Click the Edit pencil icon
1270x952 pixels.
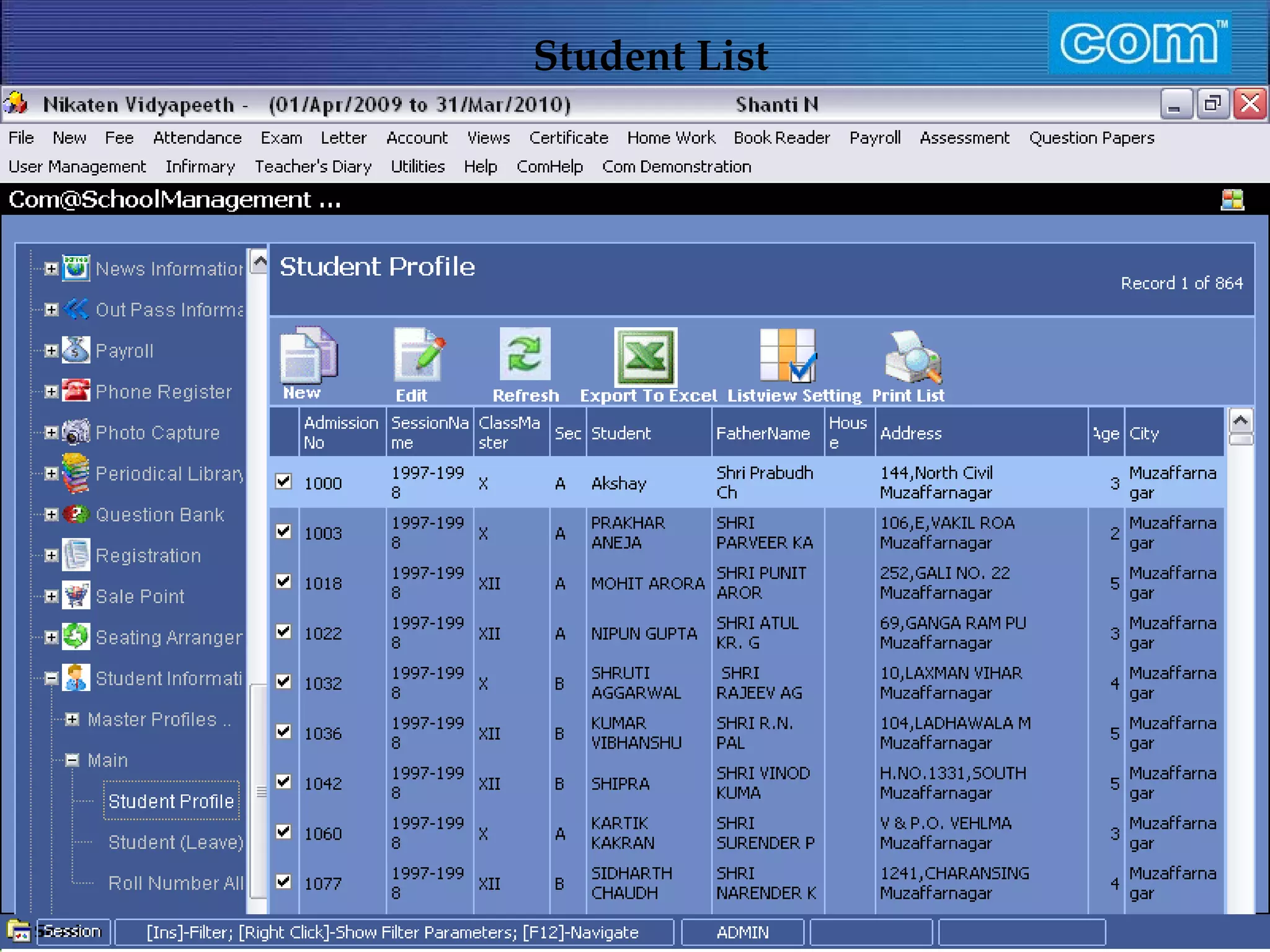tap(419, 355)
